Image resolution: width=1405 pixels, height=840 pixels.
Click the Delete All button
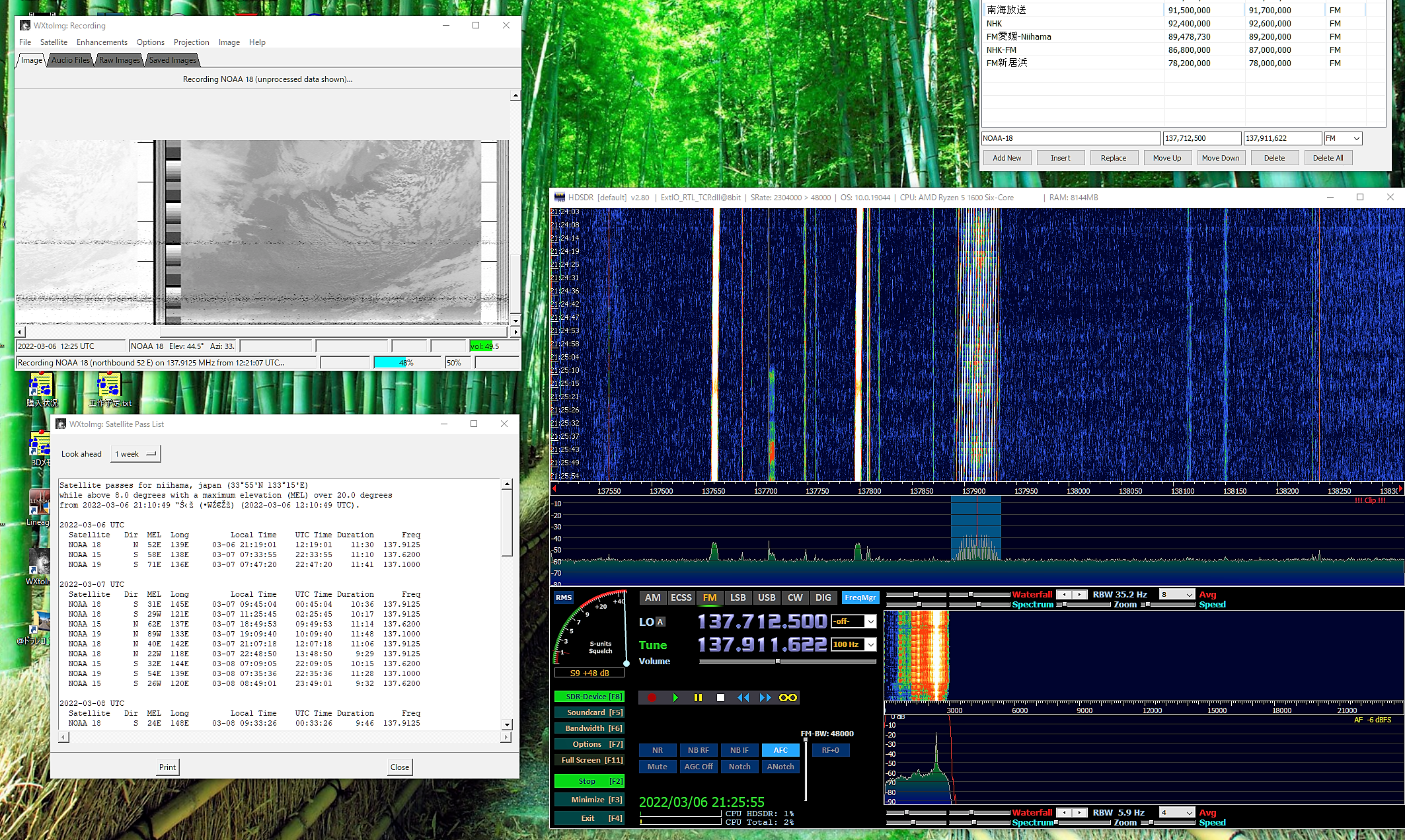1328,158
